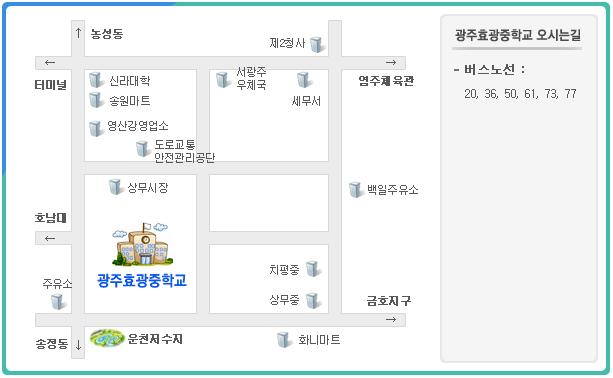Click the 주유소 building icon
The image size is (613, 378).
click(58, 302)
